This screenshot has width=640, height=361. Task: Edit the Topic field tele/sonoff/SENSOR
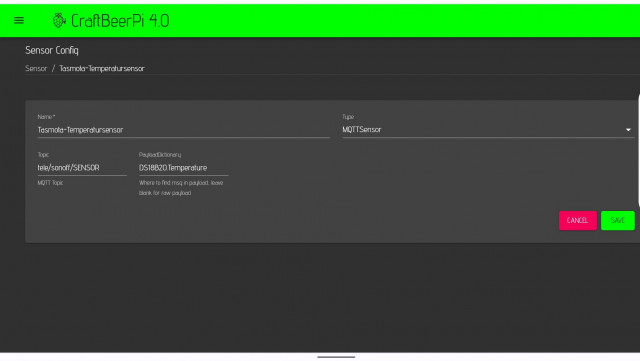click(82, 168)
